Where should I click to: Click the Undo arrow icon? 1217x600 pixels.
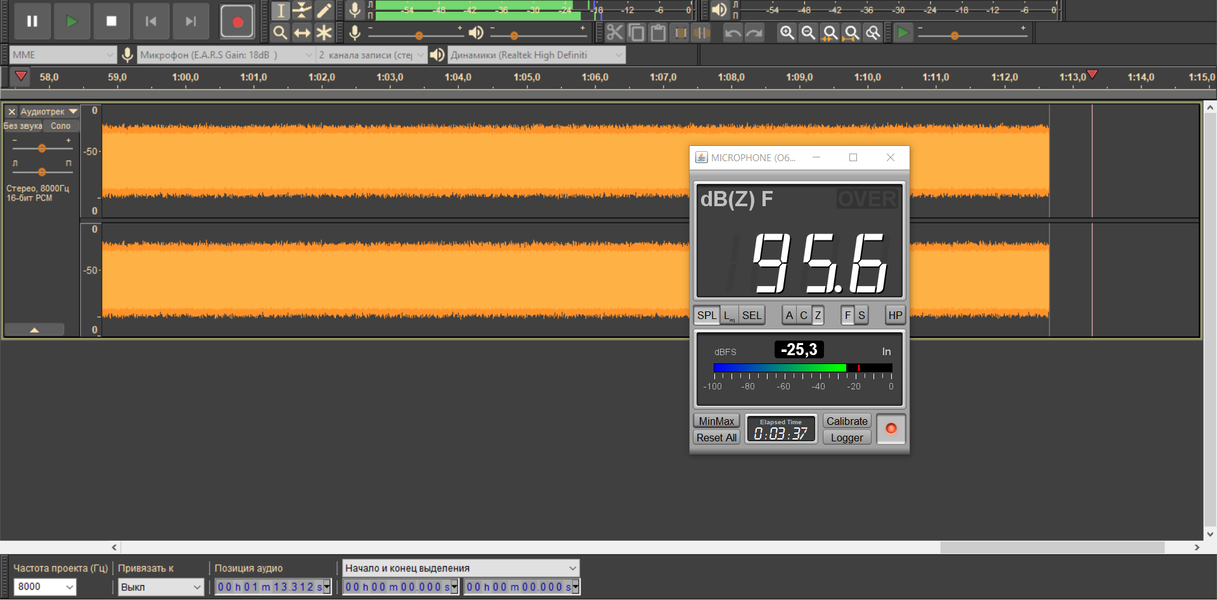click(x=733, y=33)
